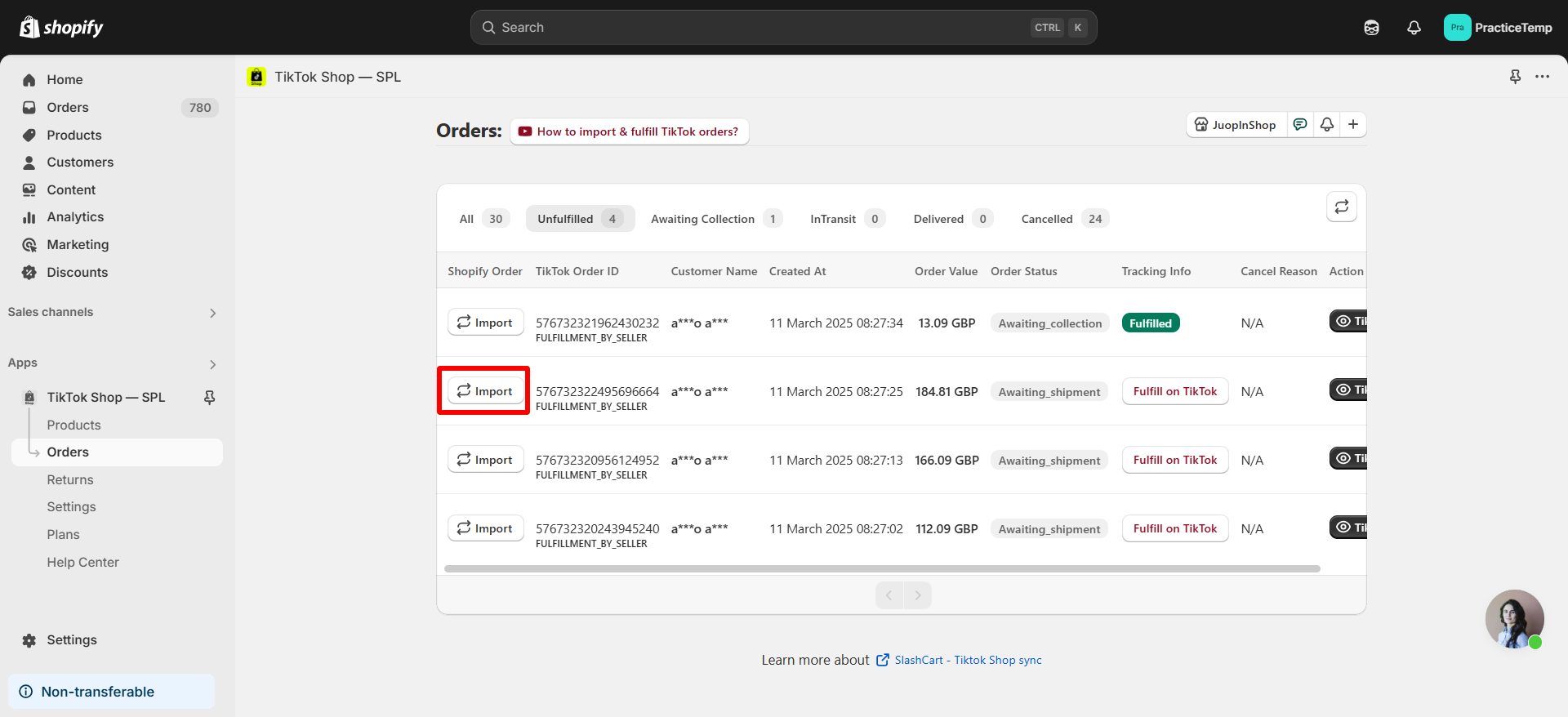Open the chat message icon beside JuopInShop

(x=1300, y=125)
